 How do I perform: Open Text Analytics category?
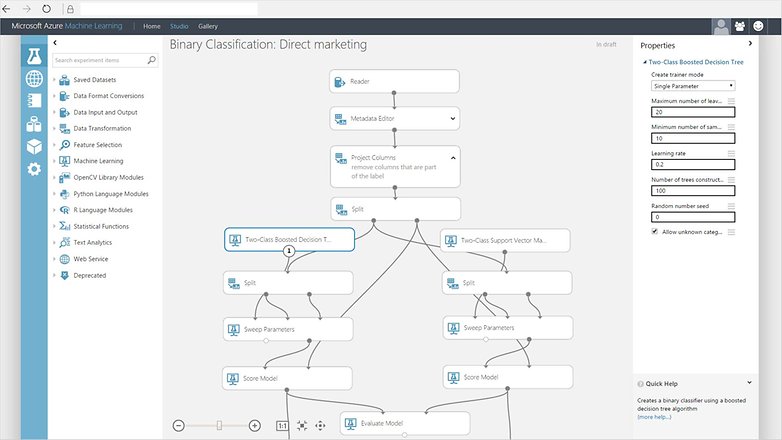(93, 242)
